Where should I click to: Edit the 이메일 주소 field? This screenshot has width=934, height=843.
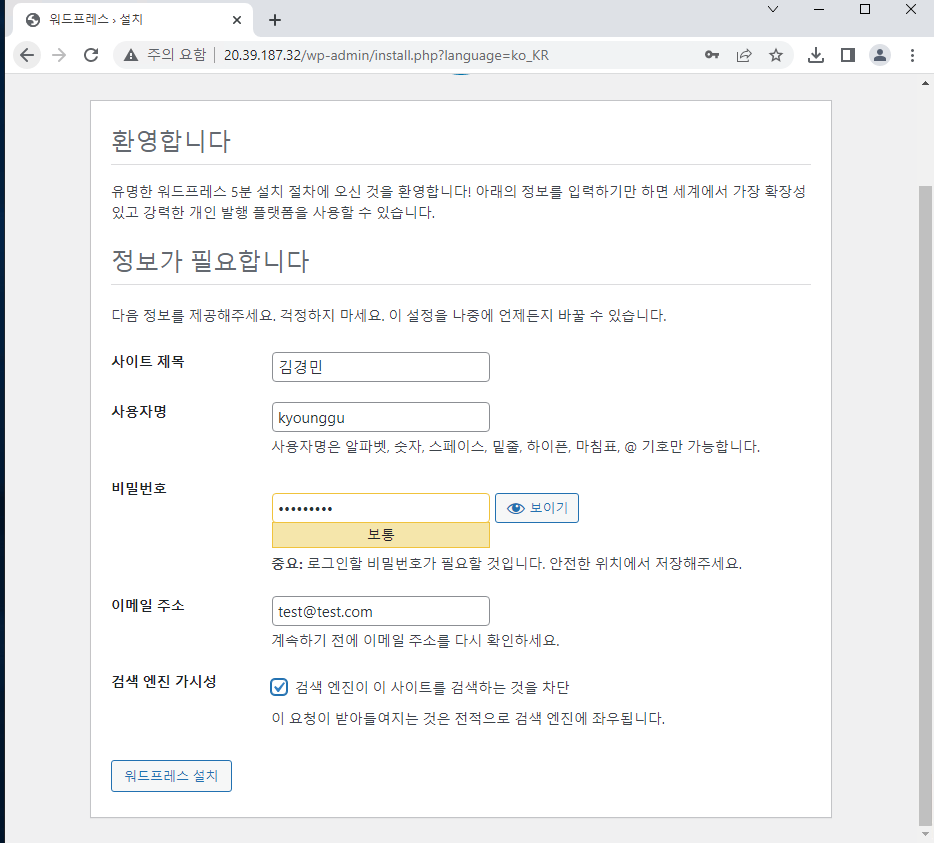click(x=381, y=611)
